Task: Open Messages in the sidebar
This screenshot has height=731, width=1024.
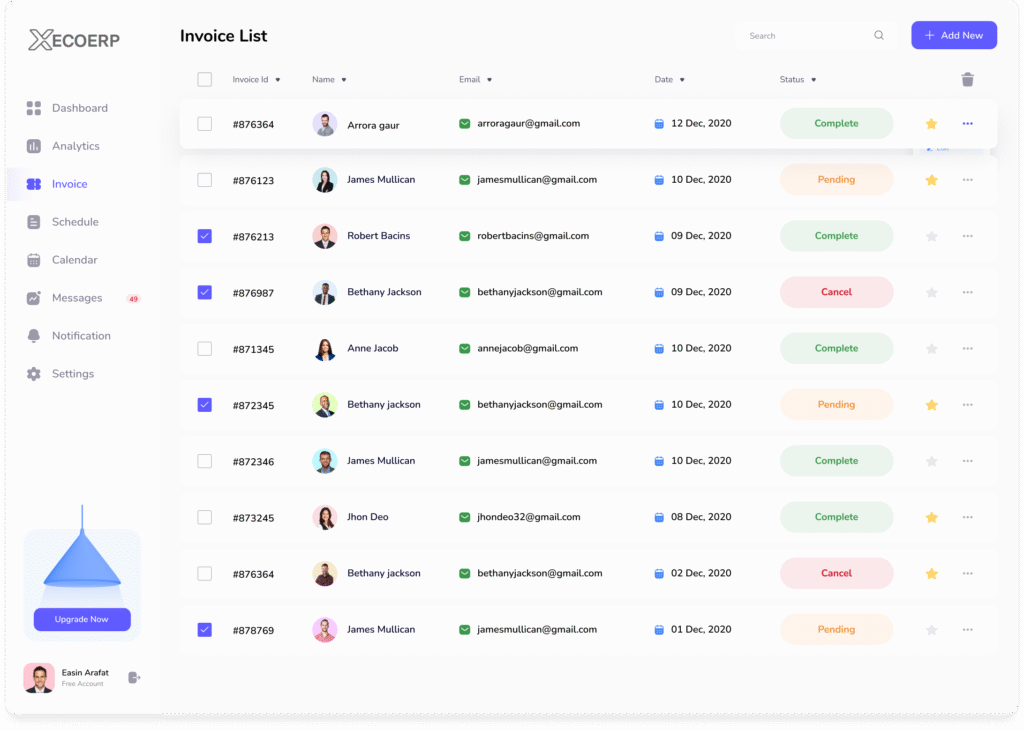Action: click(77, 298)
